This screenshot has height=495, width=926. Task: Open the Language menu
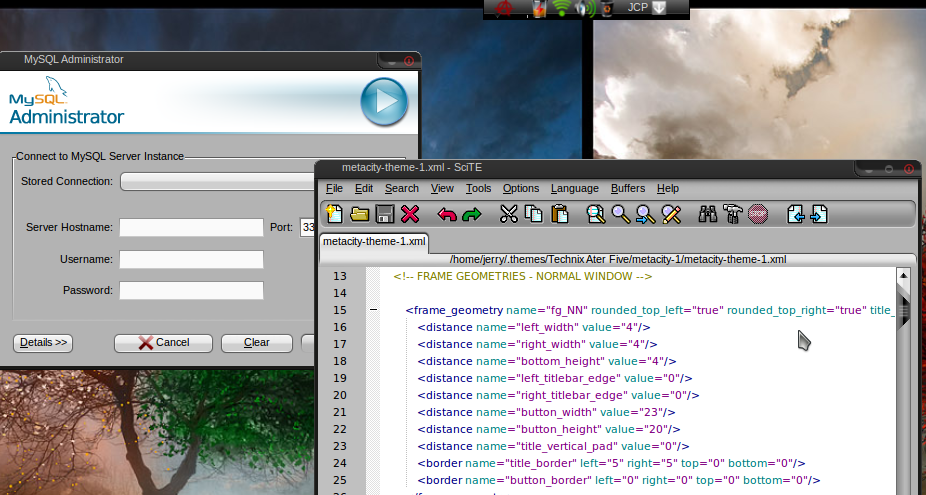pos(575,188)
